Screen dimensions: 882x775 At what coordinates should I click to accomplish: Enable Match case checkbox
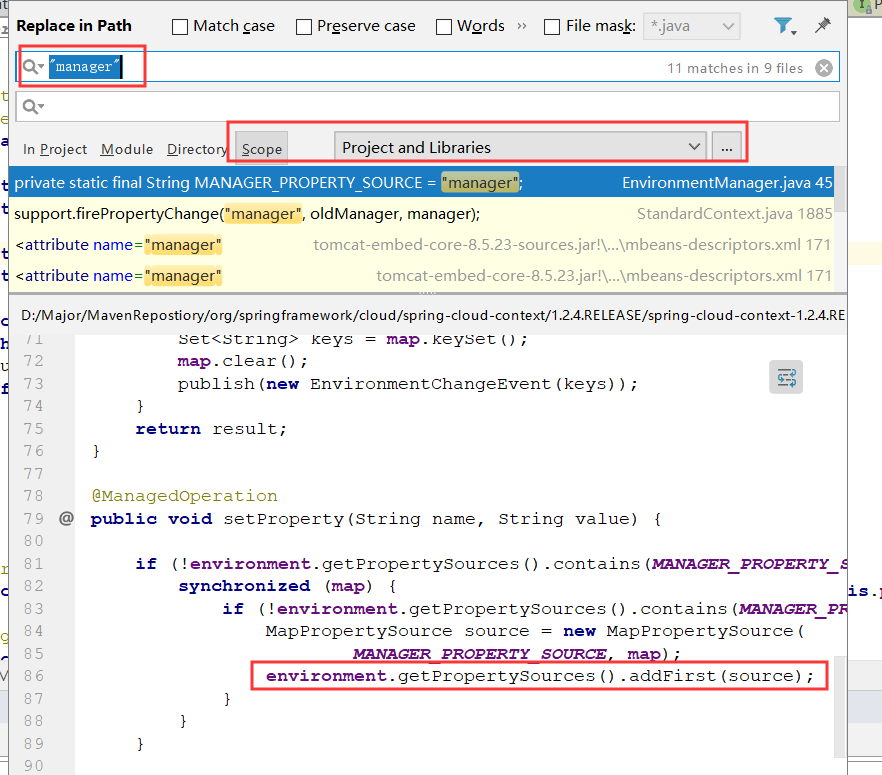click(179, 27)
